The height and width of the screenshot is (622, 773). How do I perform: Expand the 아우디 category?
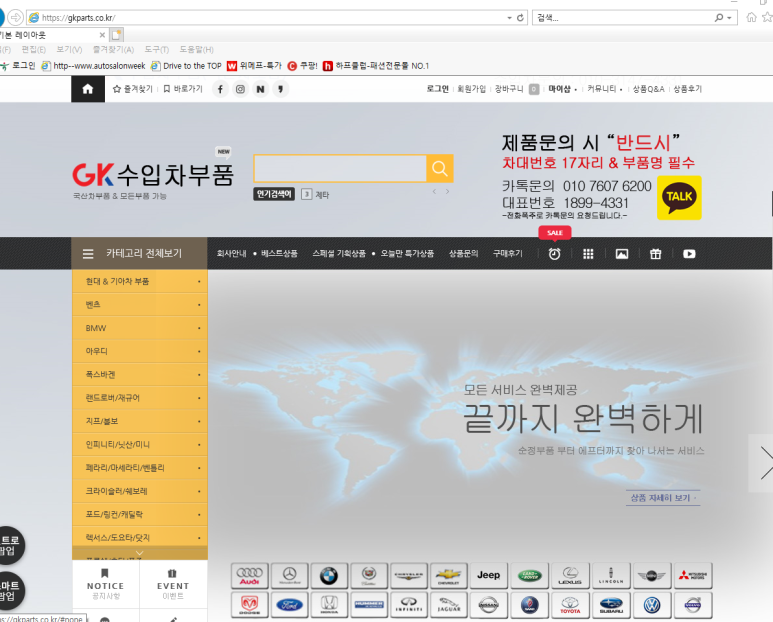pyautogui.click(x=140, y=351)
